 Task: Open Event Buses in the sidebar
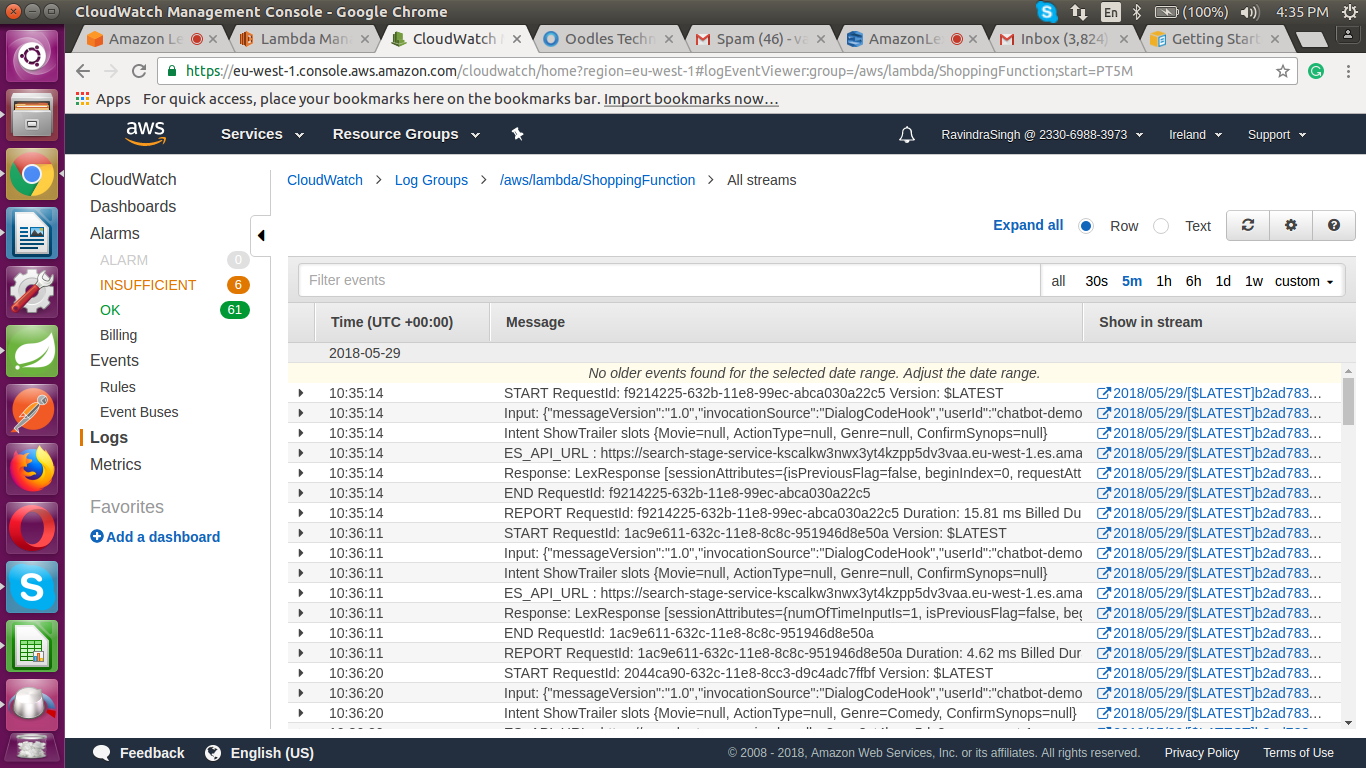139,412
